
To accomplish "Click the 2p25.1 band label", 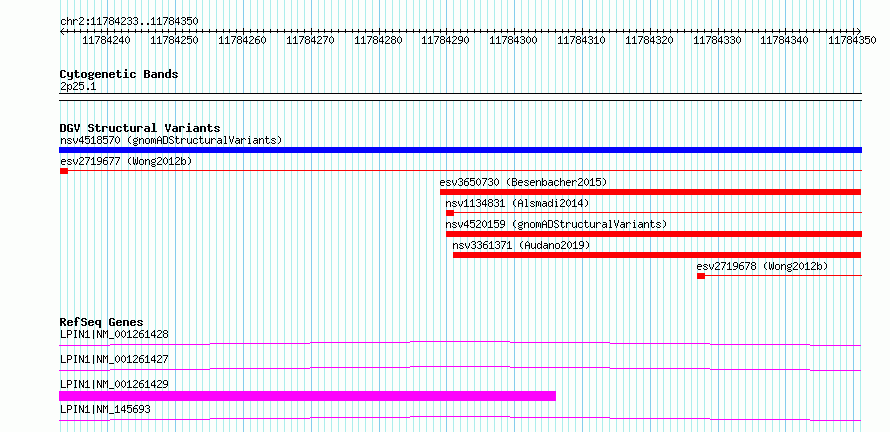I will 78,87.
